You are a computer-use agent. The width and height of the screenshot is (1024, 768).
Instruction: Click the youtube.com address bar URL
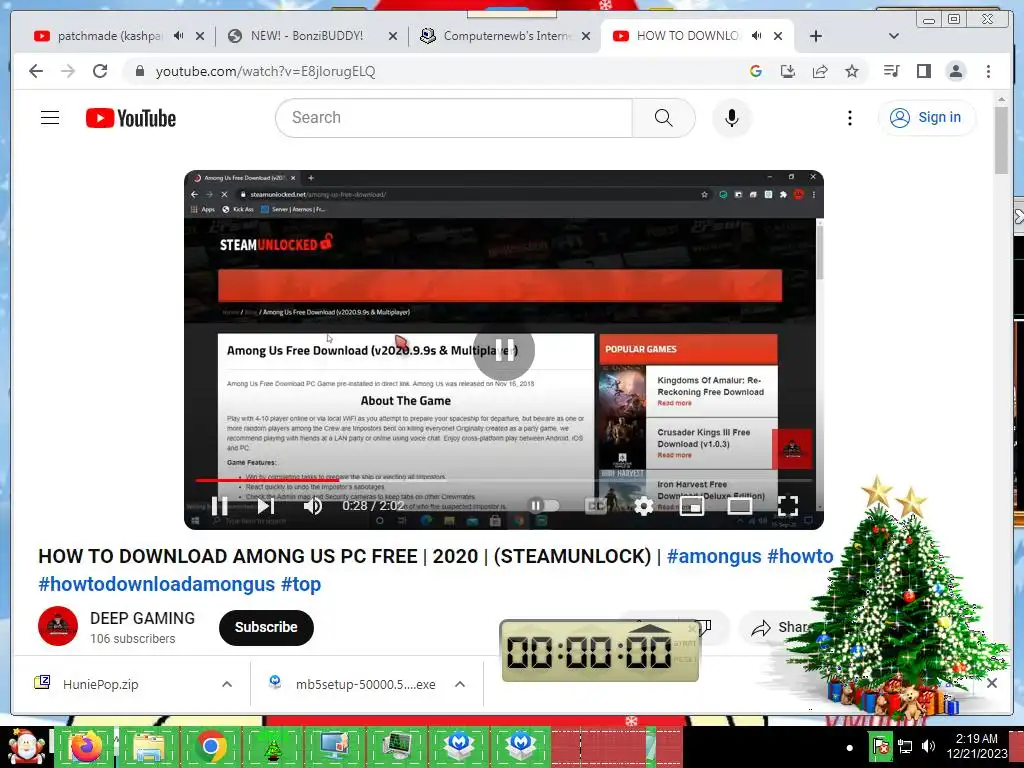pos(265,71)
